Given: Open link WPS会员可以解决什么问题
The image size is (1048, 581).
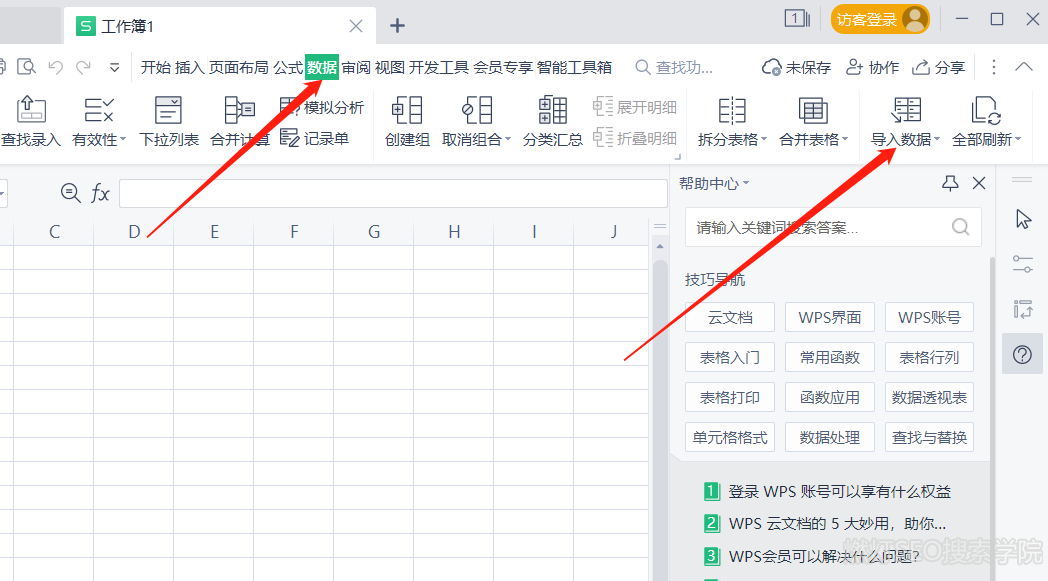Looking at the screenshot, I should tap(824, 556).
